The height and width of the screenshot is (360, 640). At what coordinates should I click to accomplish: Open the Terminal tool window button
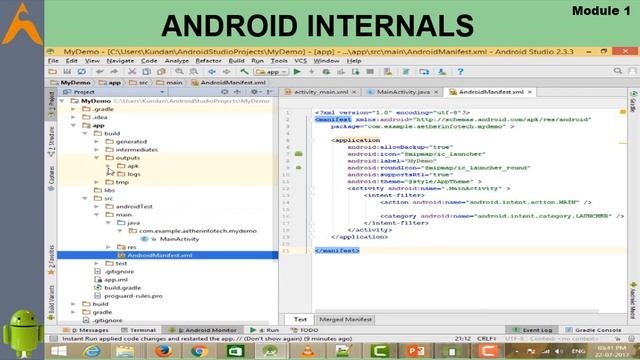pos(139,330)
